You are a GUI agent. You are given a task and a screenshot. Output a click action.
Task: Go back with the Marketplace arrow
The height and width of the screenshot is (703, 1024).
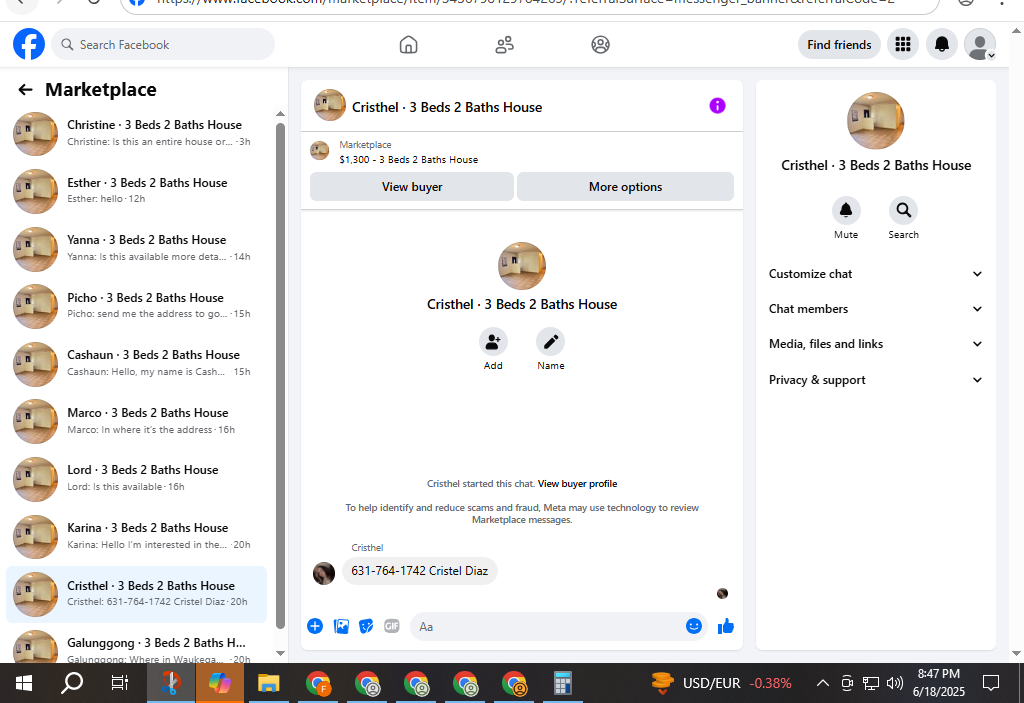(x=25, y=90)
